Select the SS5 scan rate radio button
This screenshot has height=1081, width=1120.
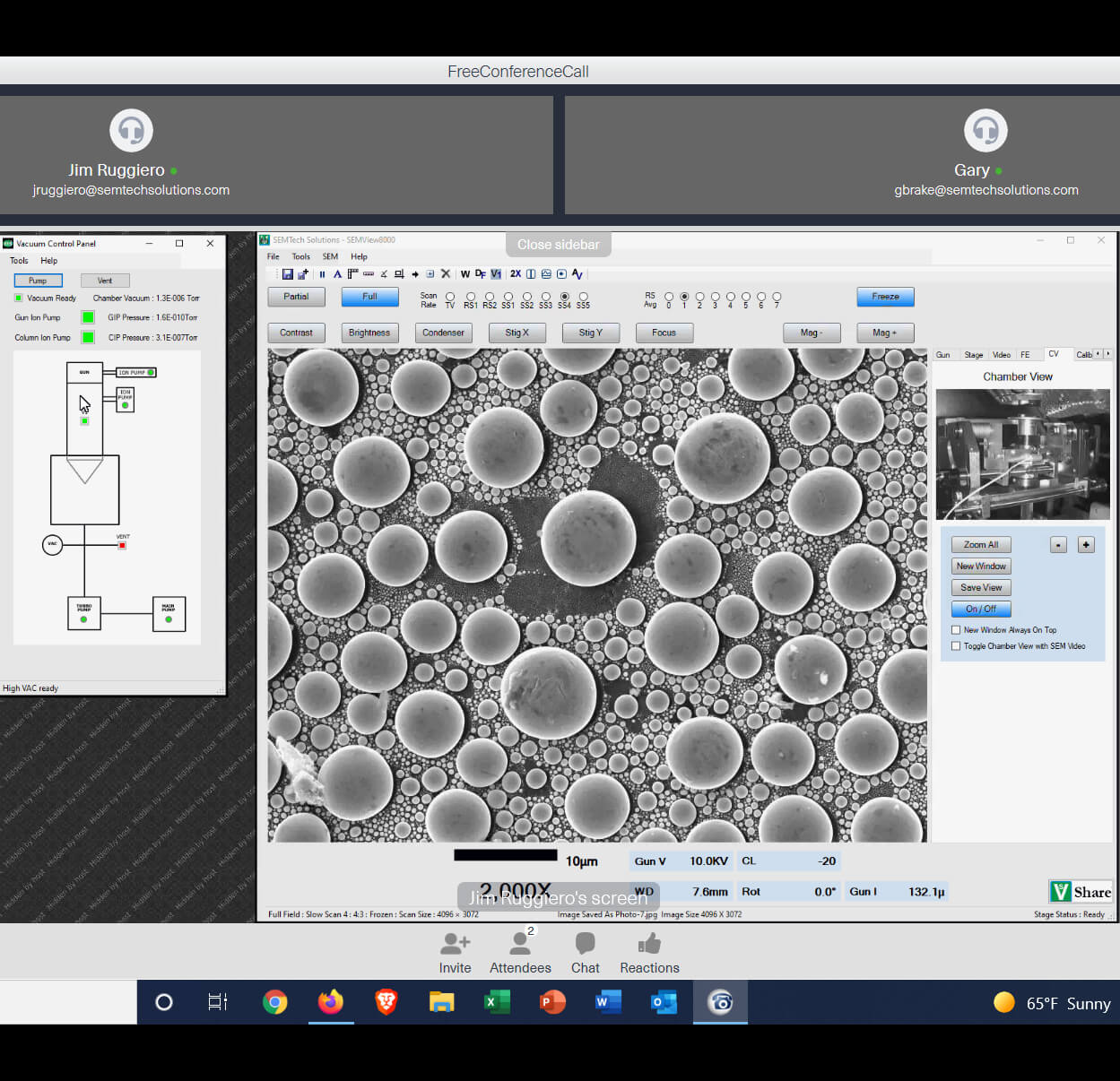click(x=583, y=296)
